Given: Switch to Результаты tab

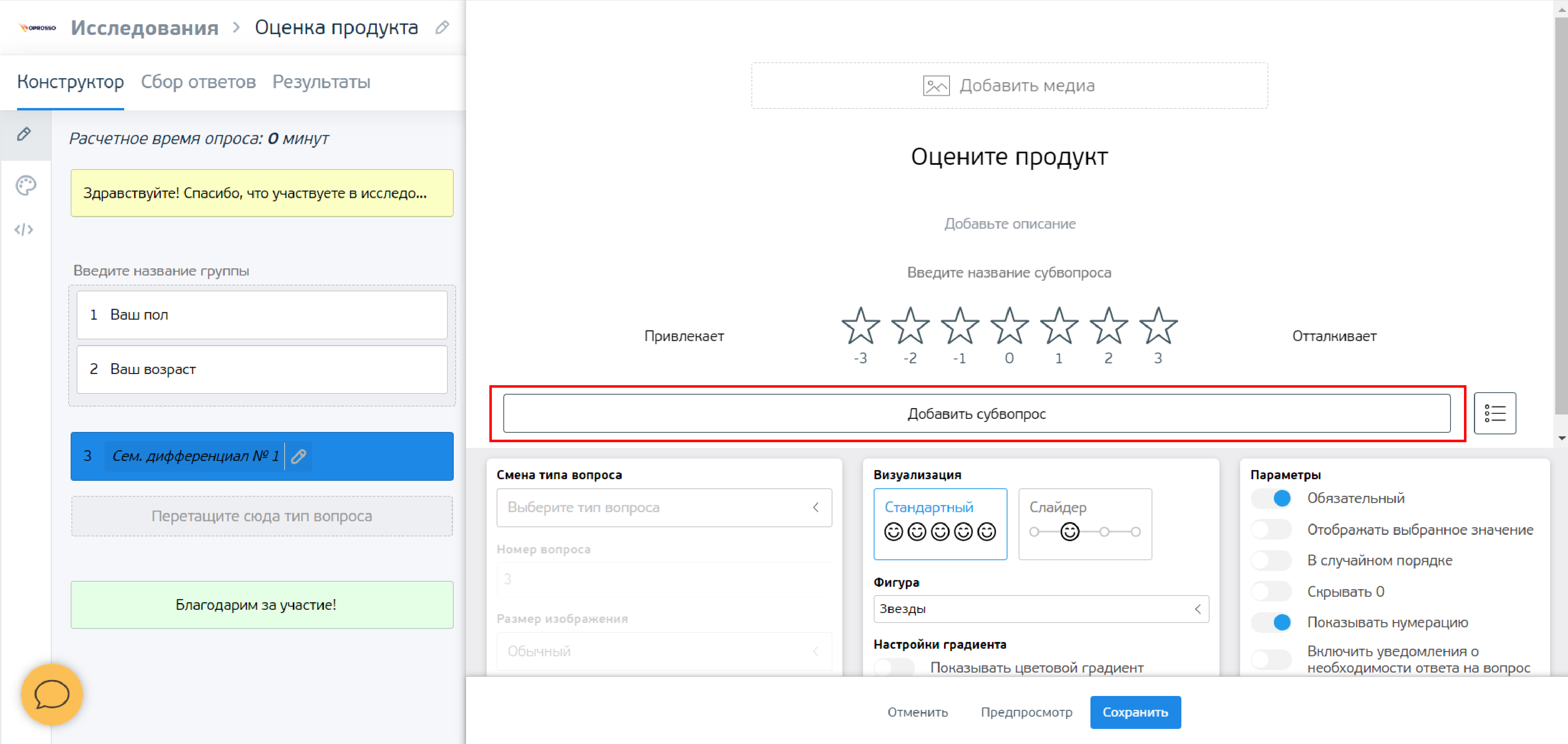Looking at the screenshot, I should point(322,82).
